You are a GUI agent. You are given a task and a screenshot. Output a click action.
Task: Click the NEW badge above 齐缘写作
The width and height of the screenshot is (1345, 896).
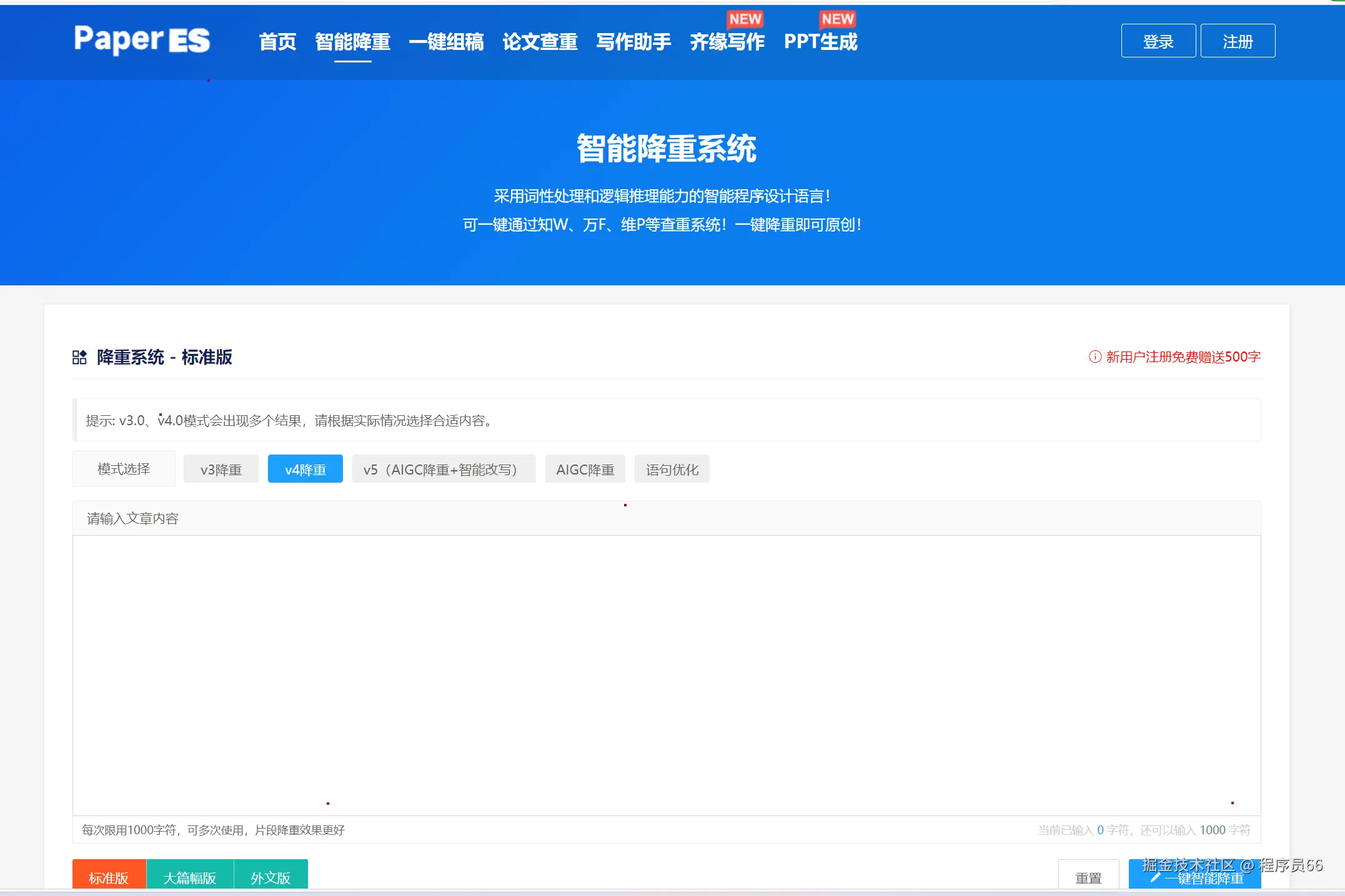click(745, 19)
